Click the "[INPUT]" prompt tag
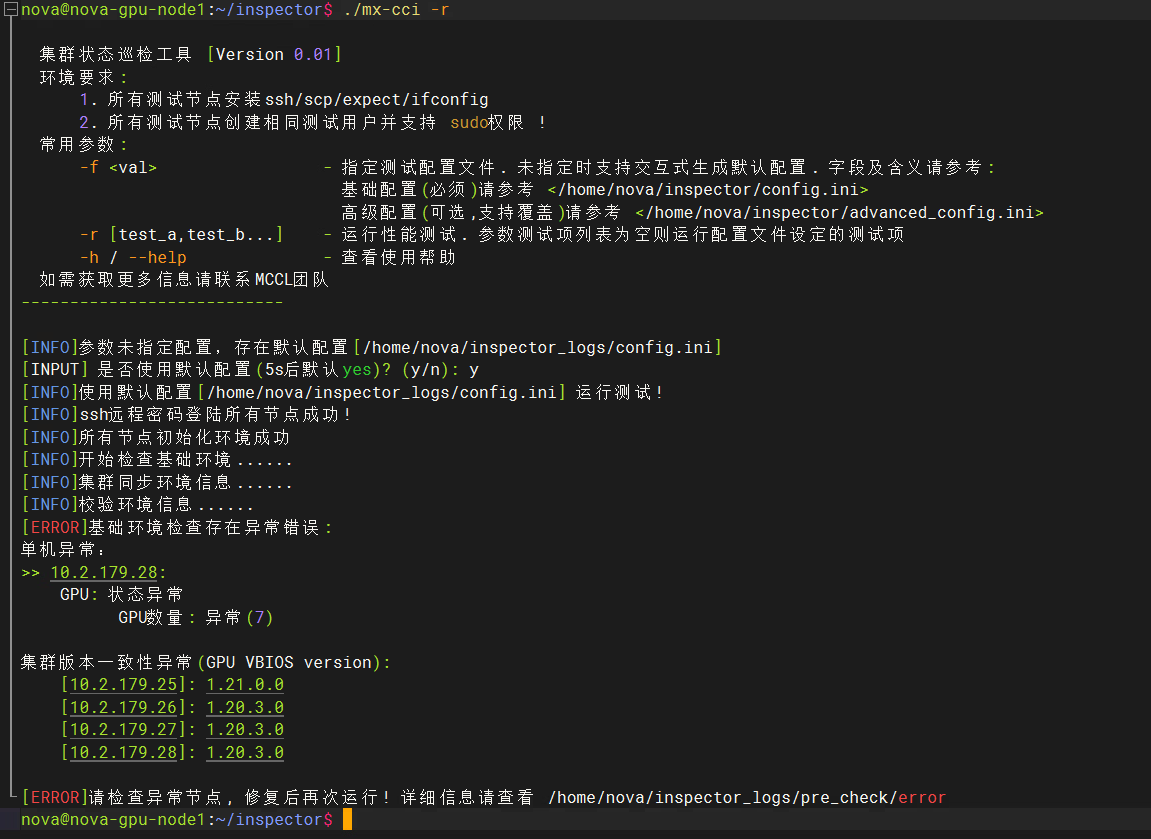Screen dimensions: 1151x839 point(55,370)
